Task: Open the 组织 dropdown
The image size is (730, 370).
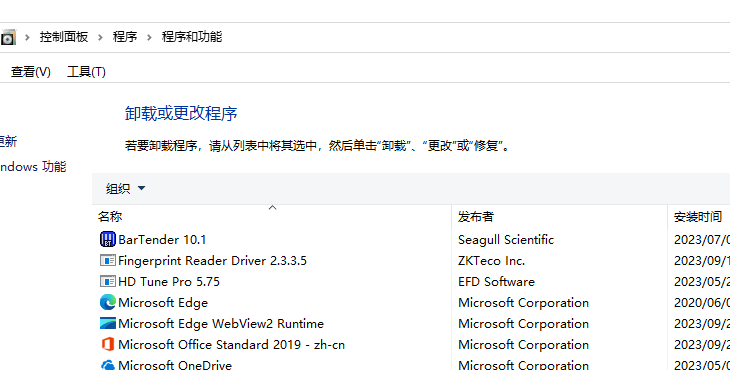Action: [x=125, y=188]
